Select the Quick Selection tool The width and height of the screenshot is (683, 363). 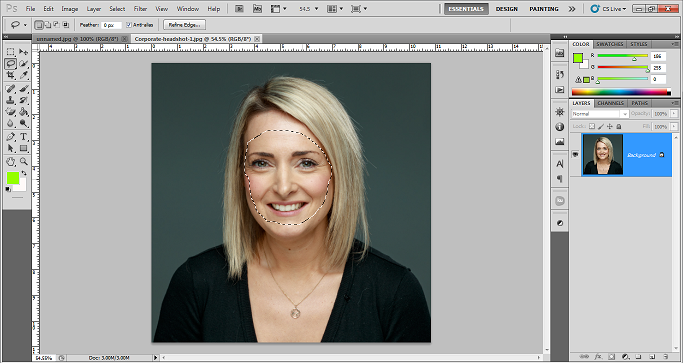[24, 64]
